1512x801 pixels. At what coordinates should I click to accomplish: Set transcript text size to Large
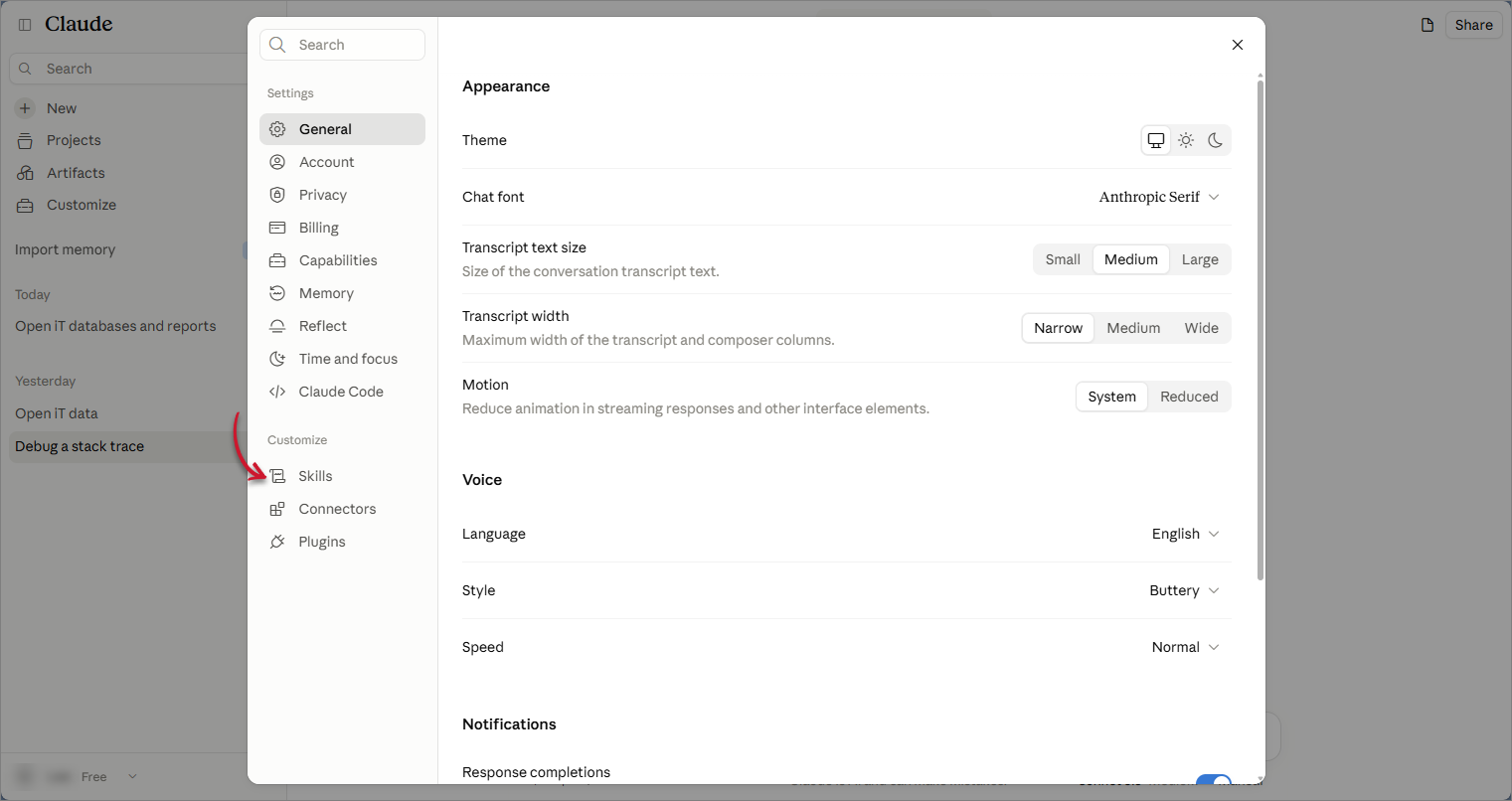[x=1200, y=259]
